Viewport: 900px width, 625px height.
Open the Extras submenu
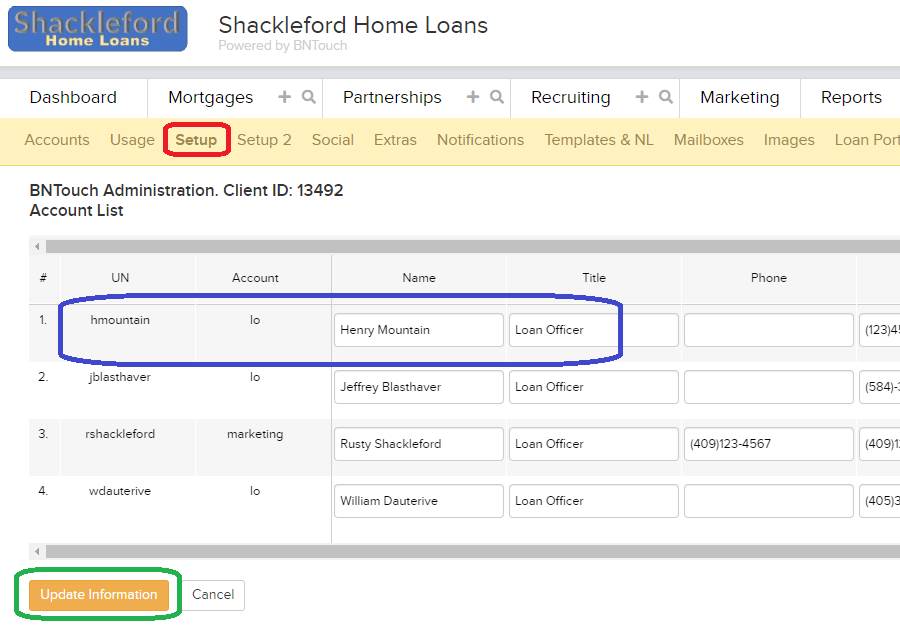pyautogui.click(x=395, y=140)
